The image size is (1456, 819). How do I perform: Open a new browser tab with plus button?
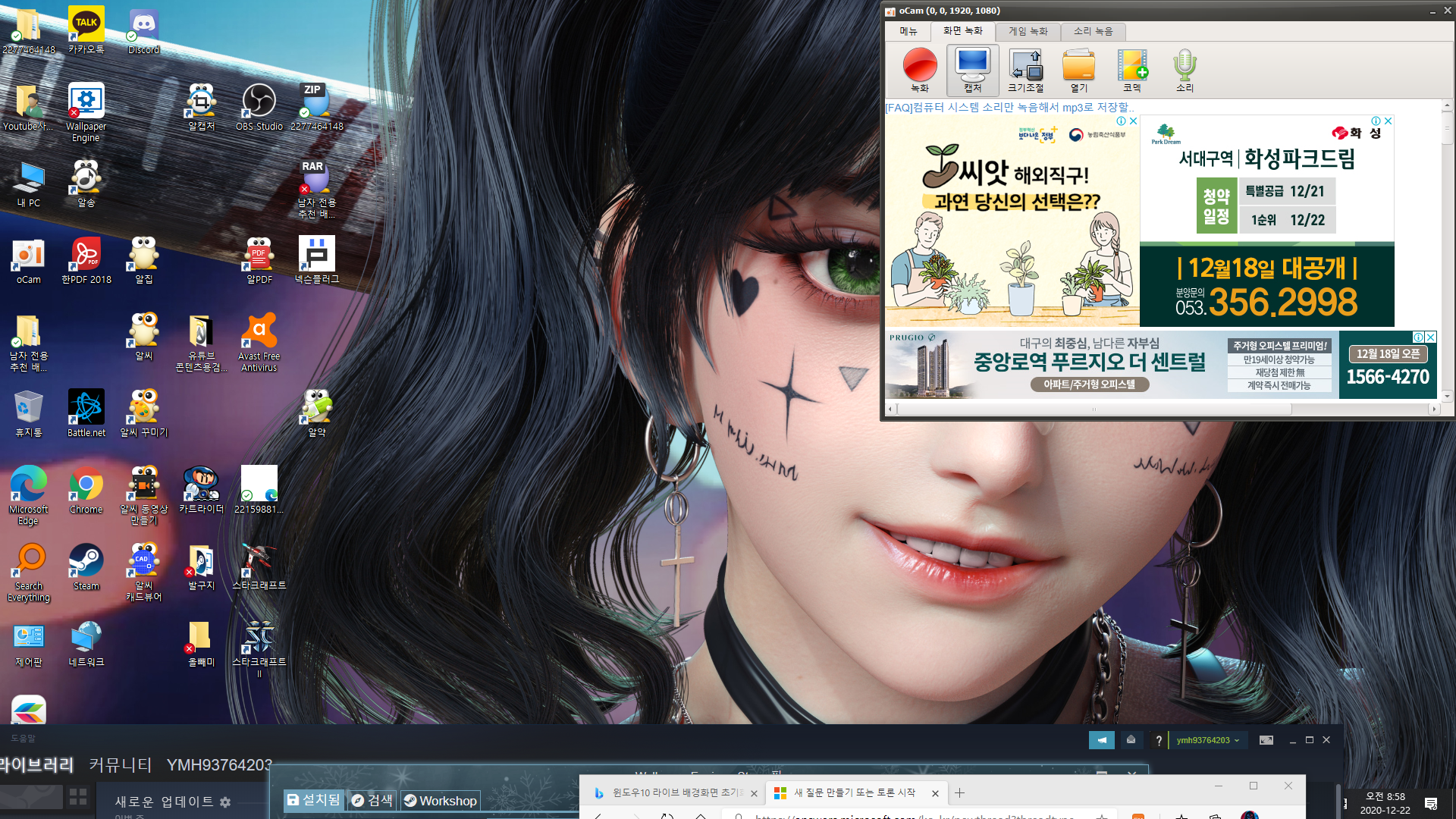click(959, 793)
